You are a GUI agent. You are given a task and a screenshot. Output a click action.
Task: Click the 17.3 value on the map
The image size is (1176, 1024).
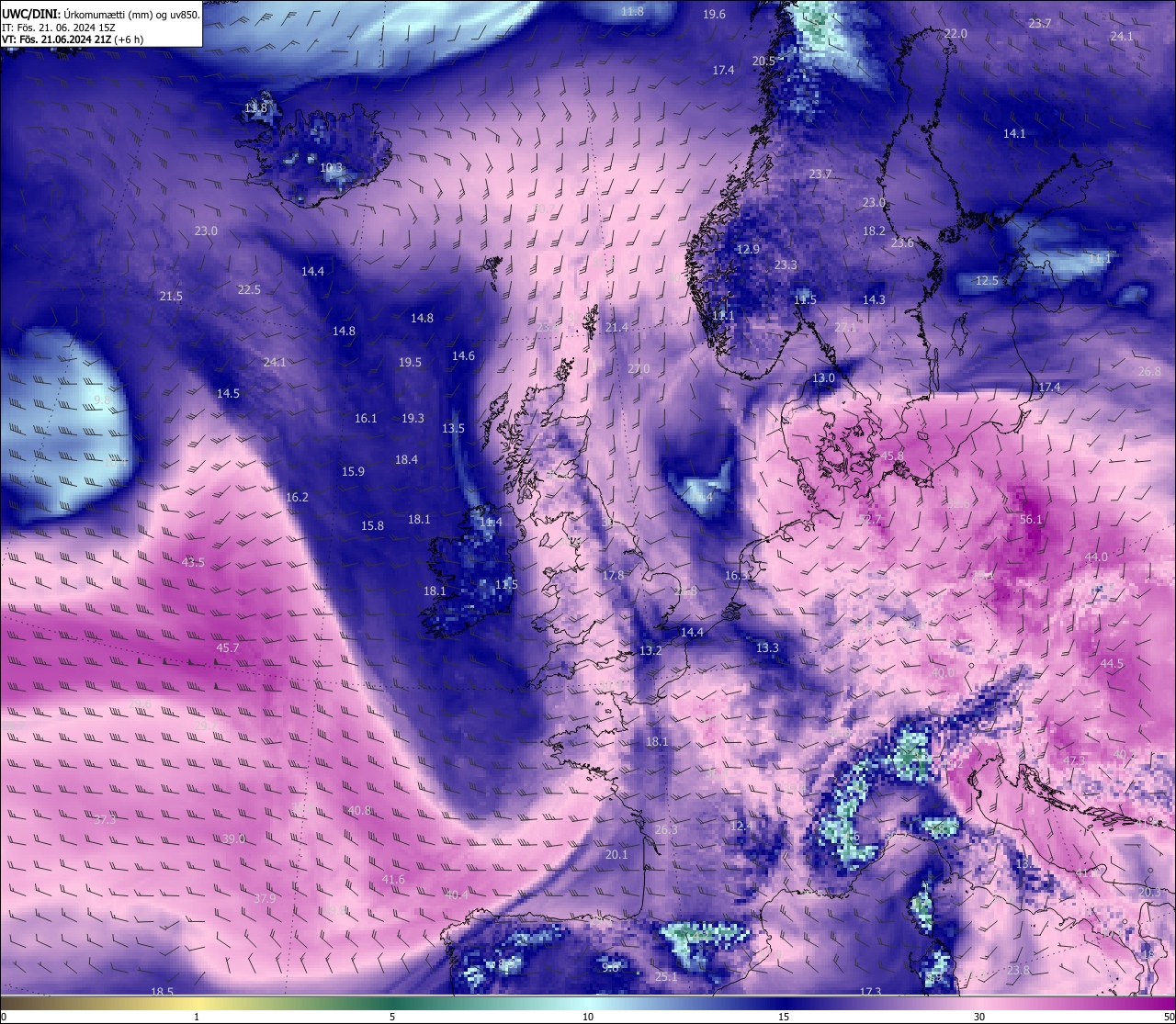(870, 992)
